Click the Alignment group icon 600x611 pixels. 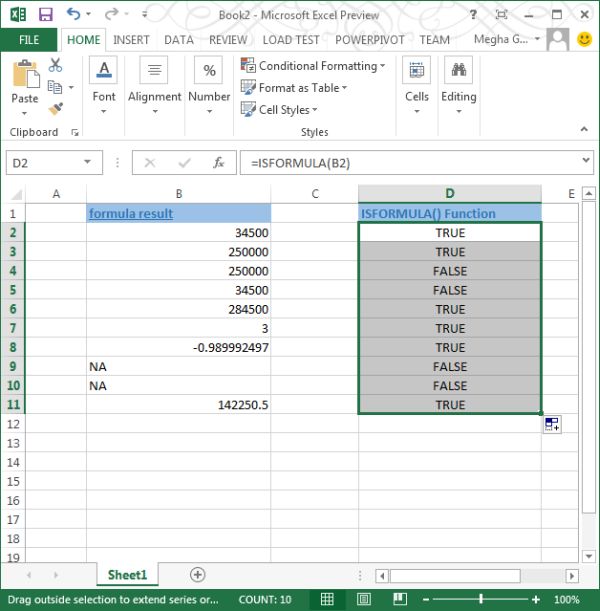(154, 70)
